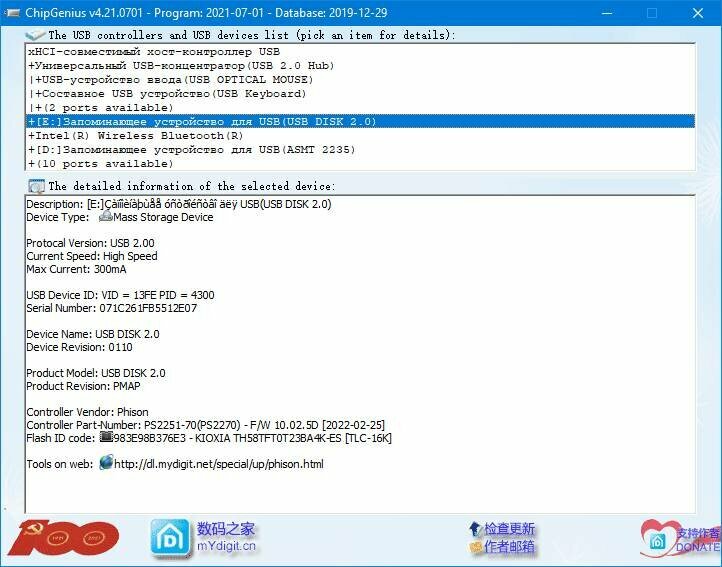
Task: Click the globe icon beside Tools on web
Action: (106, 462)
